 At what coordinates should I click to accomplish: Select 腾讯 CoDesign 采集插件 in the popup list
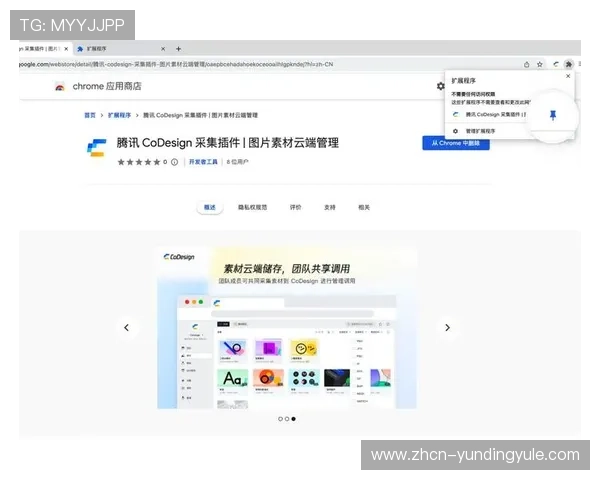(496, 114)
